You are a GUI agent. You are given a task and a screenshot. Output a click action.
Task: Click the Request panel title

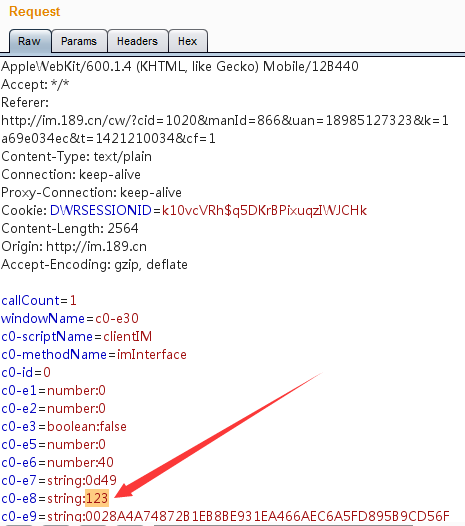click(35, 11)
